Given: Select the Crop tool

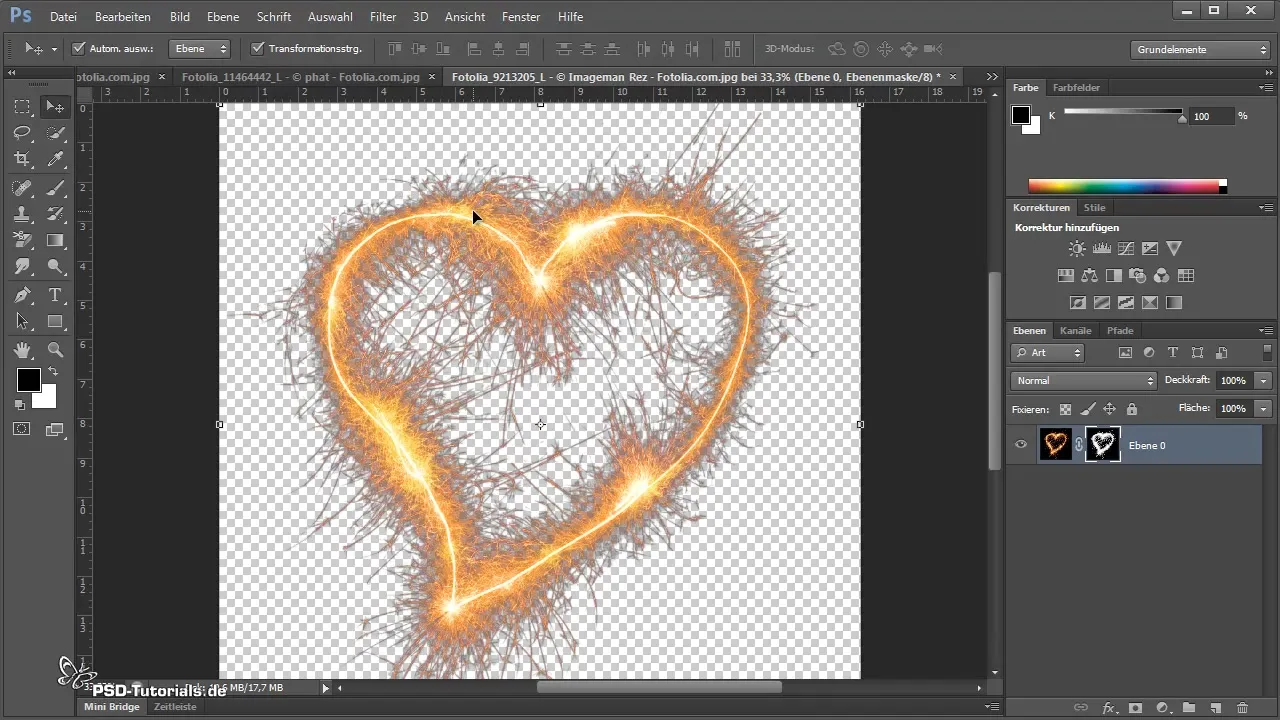Looking at the screenshot, I should pos(23,159).
